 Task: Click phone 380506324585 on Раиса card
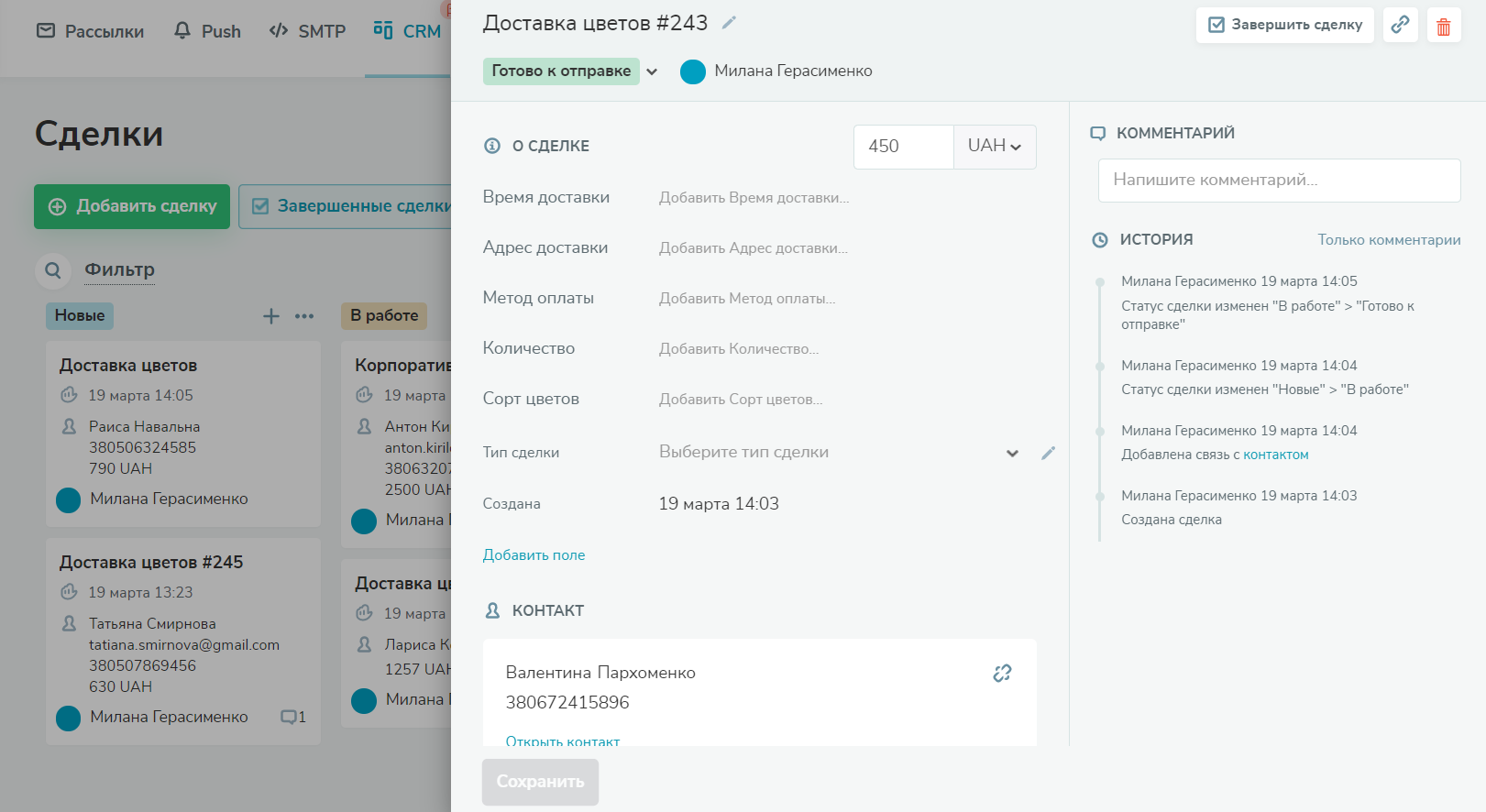coord(142,448)
